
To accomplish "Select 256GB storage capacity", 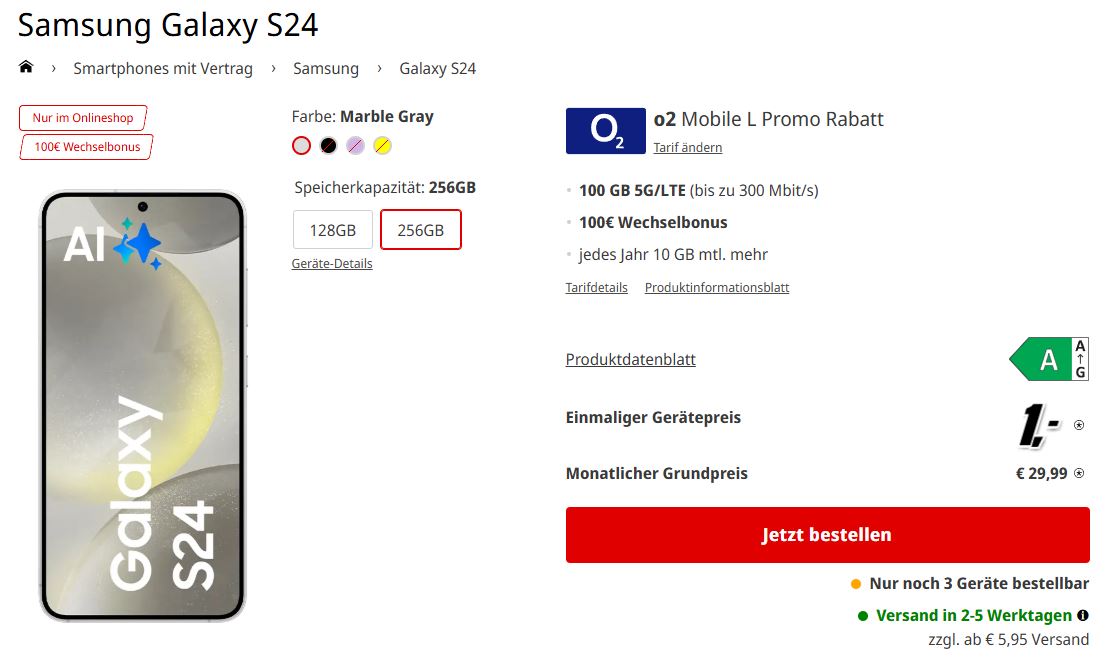I will point(420,230).
